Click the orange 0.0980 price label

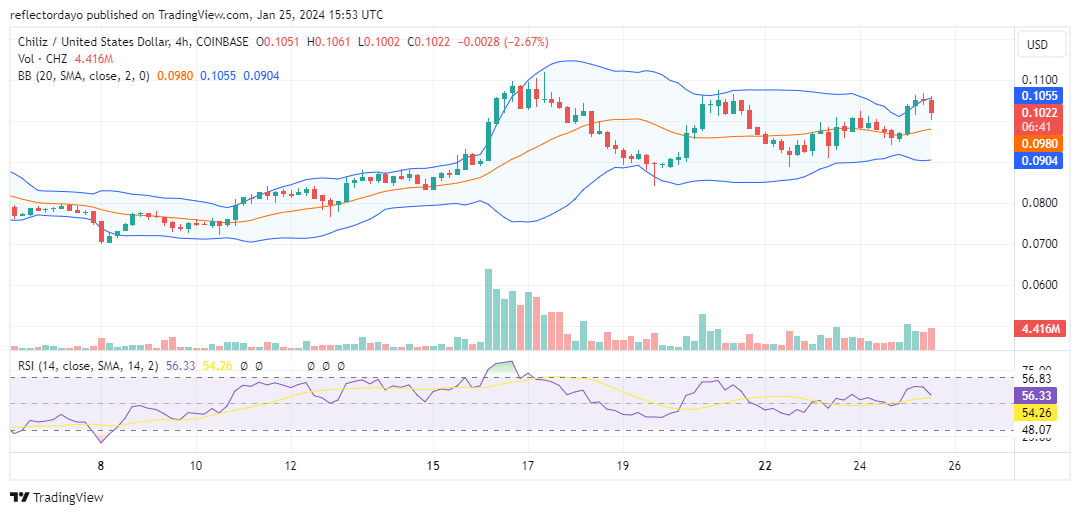(1037, 143)
